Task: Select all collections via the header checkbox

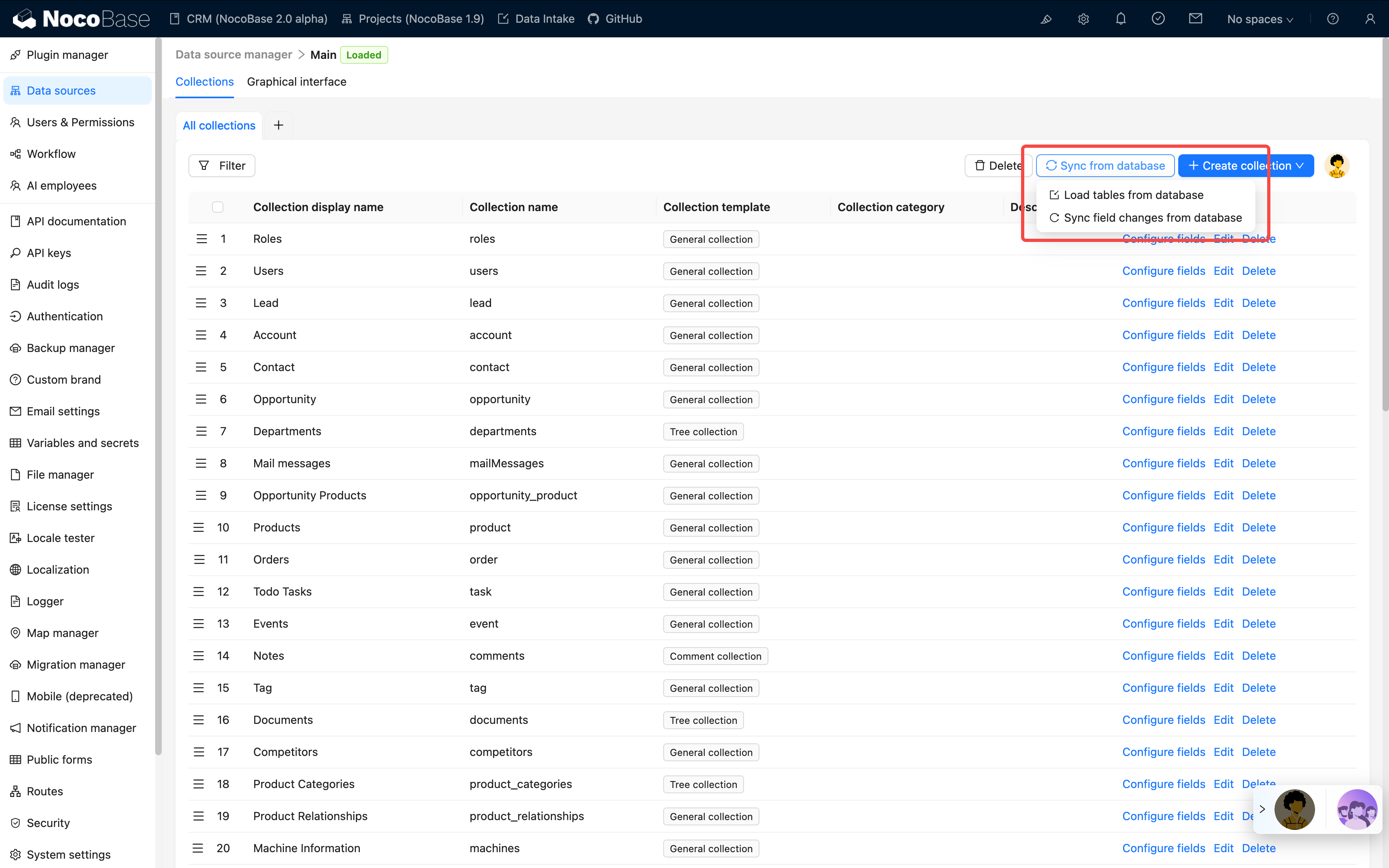Action: click(218, 207)
